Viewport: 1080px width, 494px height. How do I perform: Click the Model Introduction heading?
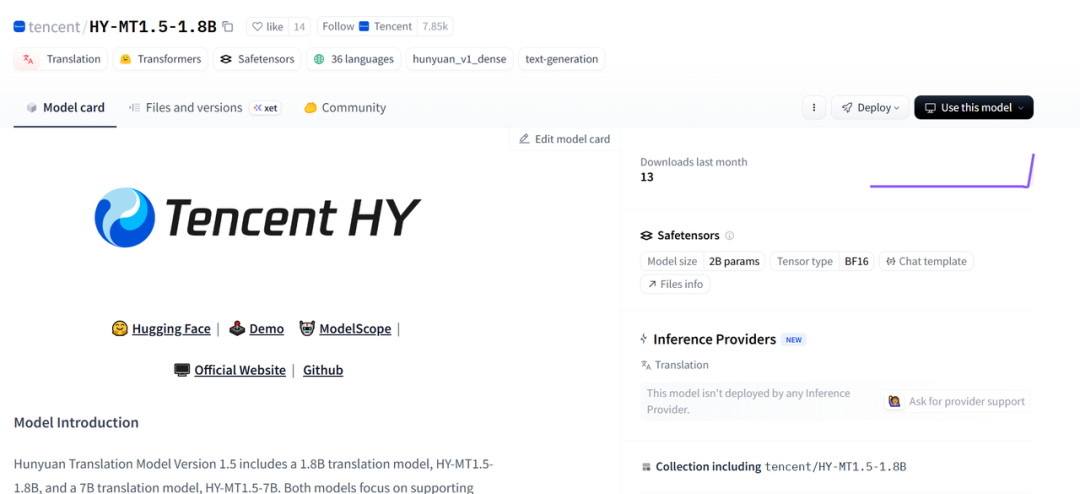click(x=76, y=422)
